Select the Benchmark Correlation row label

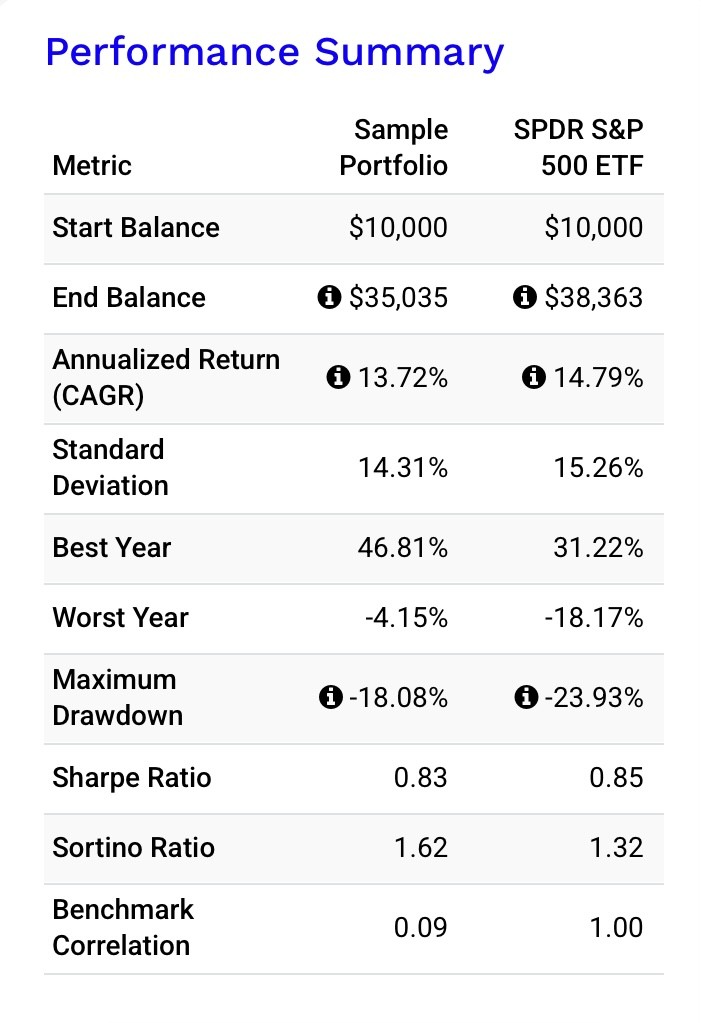(x=123, y=927)
